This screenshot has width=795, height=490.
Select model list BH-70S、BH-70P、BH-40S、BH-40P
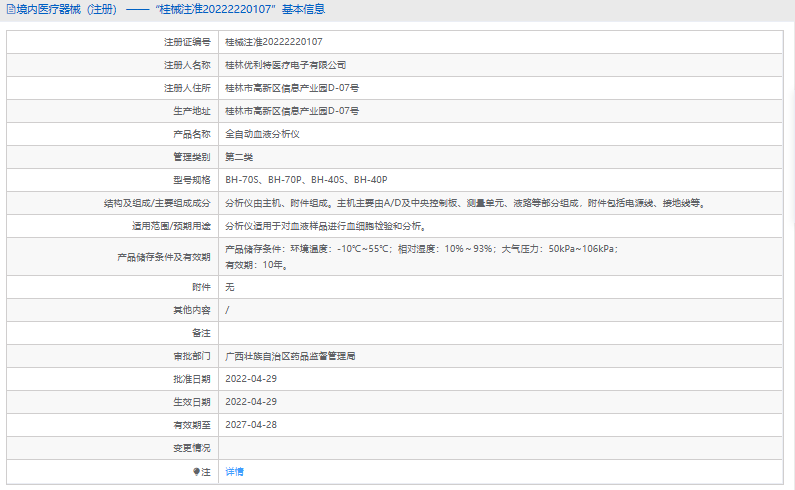coord(306,180)
